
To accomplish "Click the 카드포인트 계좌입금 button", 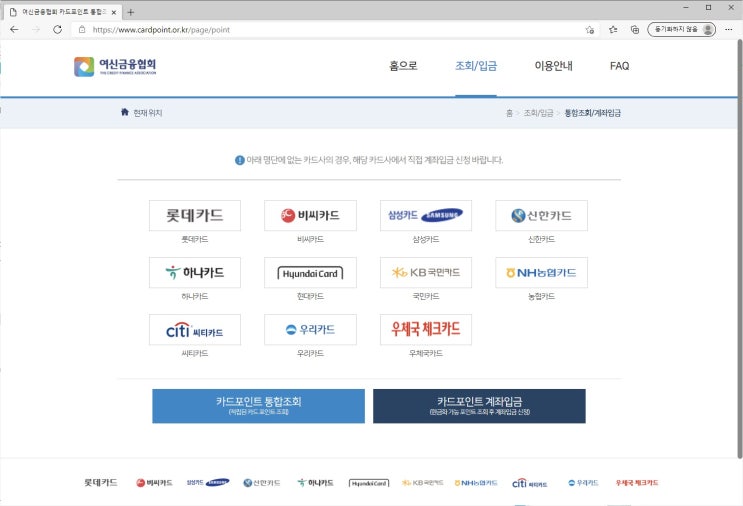I will (480, 406).
